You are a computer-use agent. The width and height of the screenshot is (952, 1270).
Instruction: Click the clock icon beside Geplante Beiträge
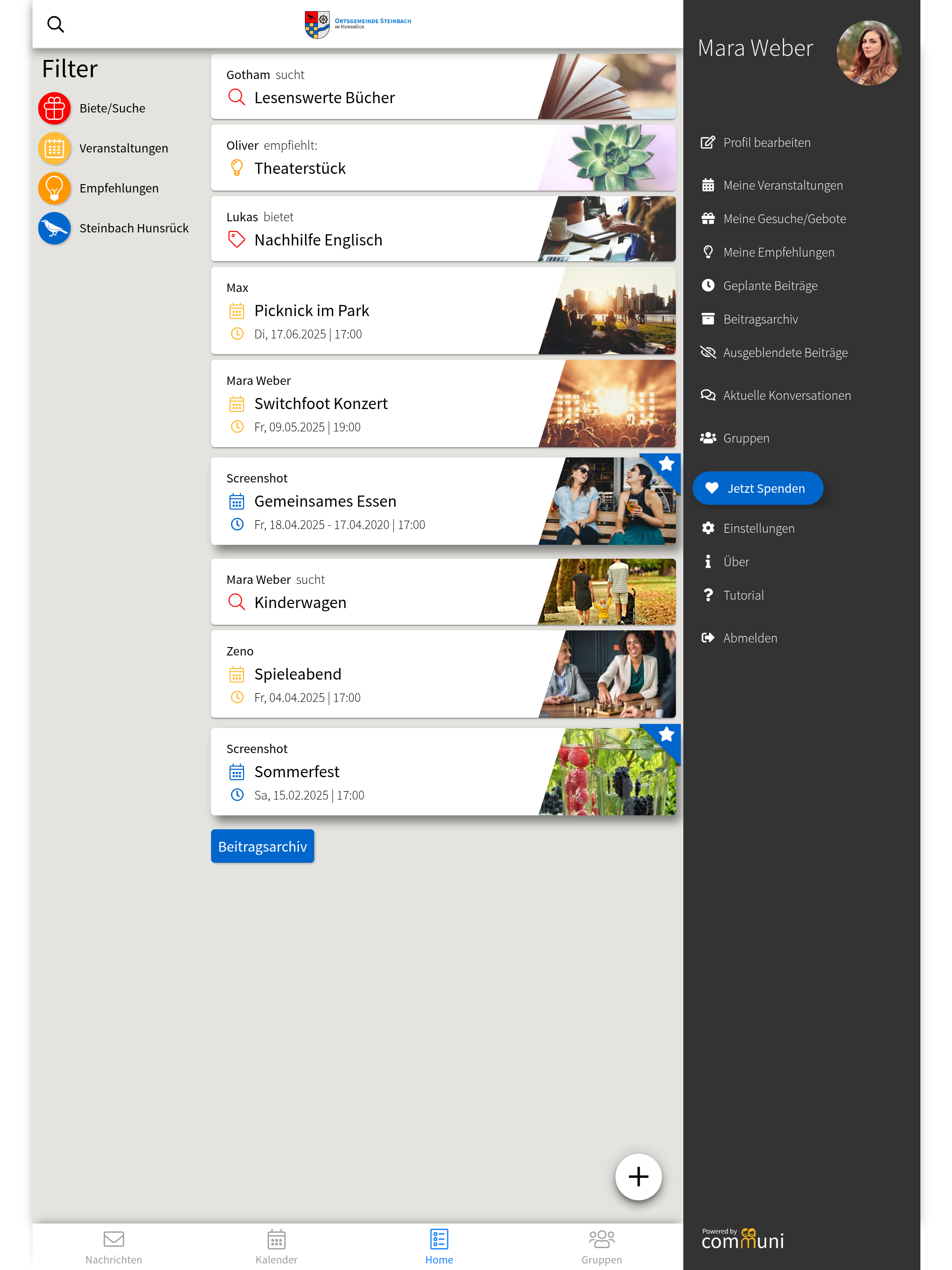(x=708, y=285)
